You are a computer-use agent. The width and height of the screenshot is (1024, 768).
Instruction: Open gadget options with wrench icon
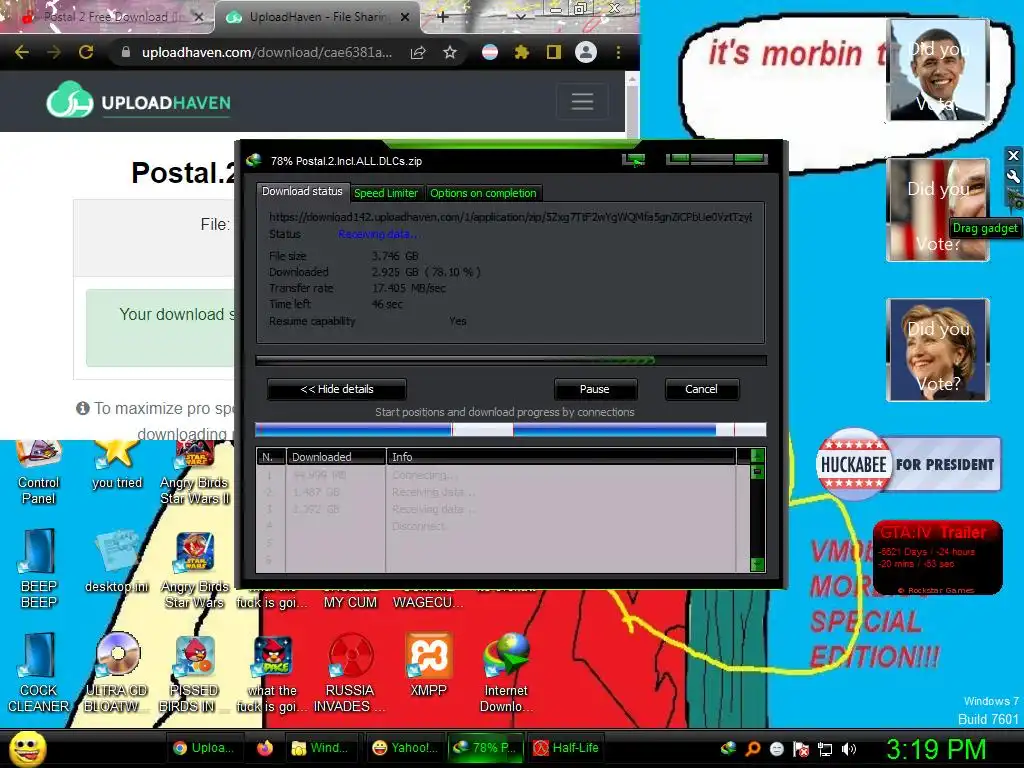(1013, 176)
